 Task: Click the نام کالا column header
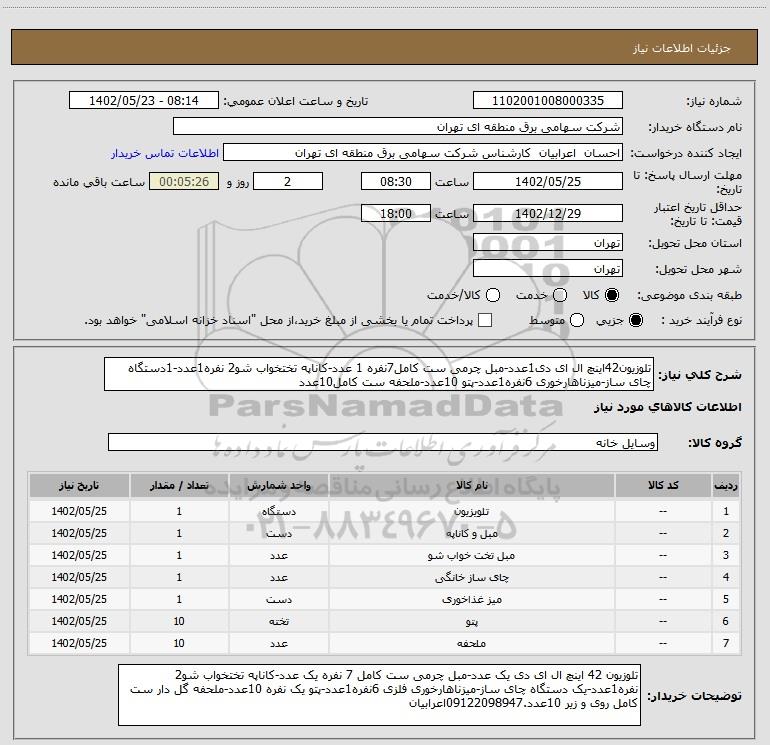click(x=471, y=485)
